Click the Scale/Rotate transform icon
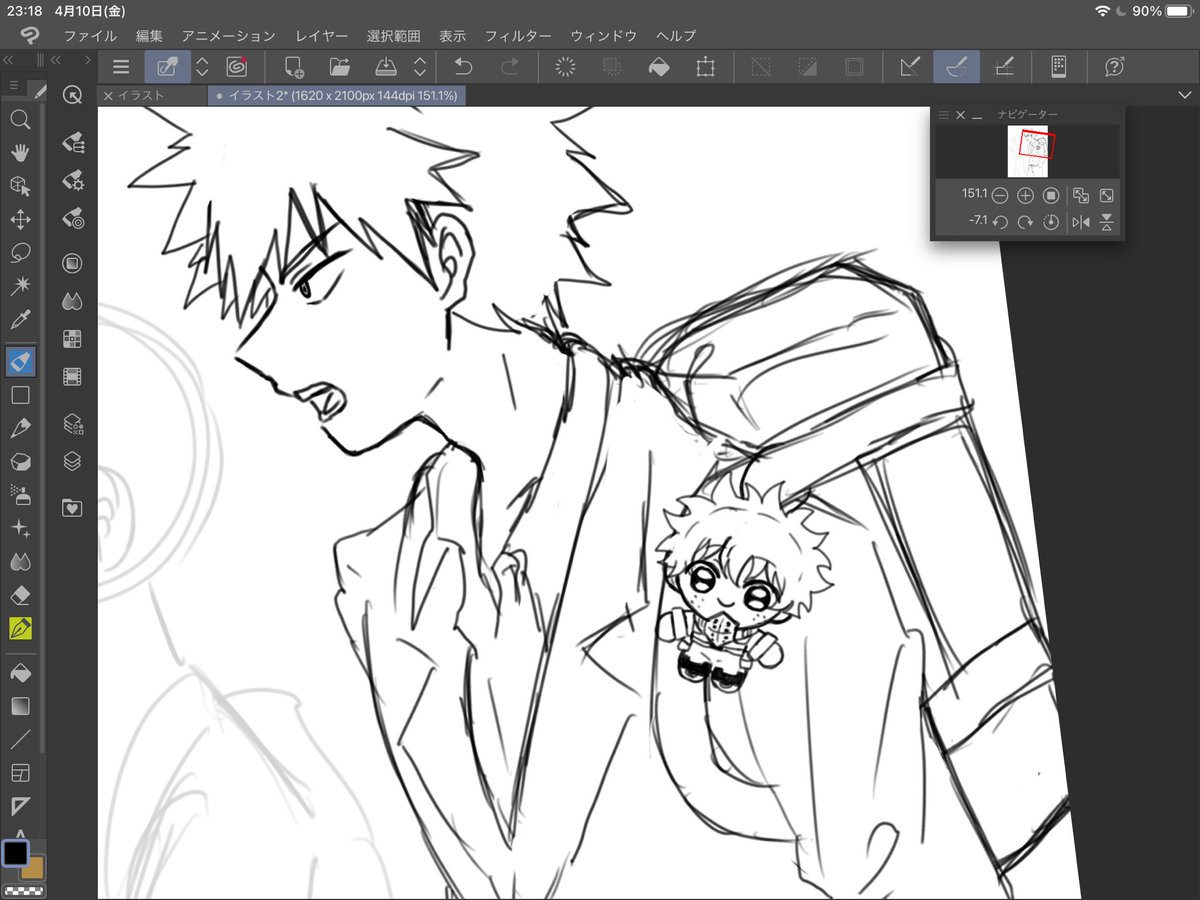The width and height of the screenshot is (1200, 900). [x=706, y=67]
